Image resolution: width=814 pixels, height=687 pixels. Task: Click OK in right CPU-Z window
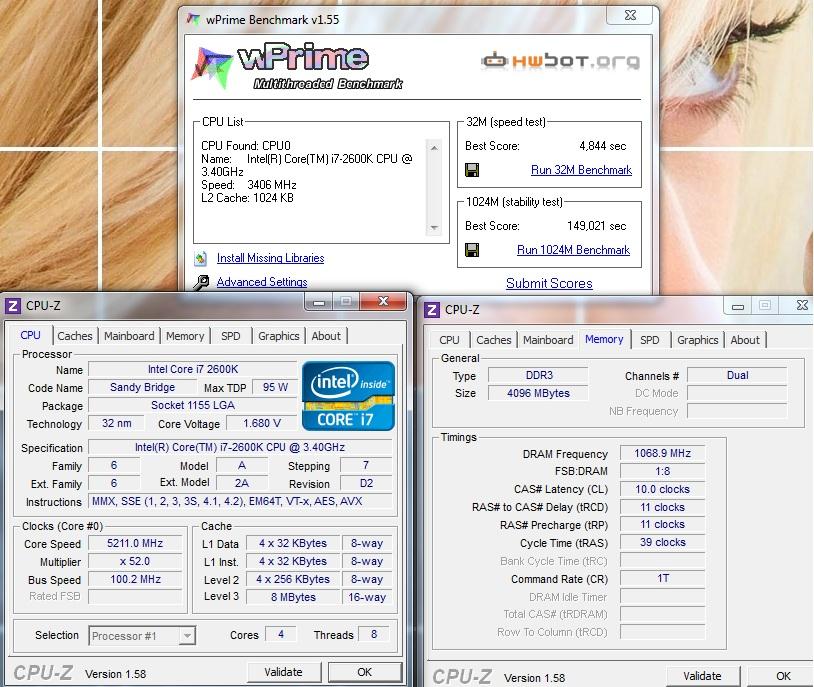pyautogui.click(x=783, y=676)
